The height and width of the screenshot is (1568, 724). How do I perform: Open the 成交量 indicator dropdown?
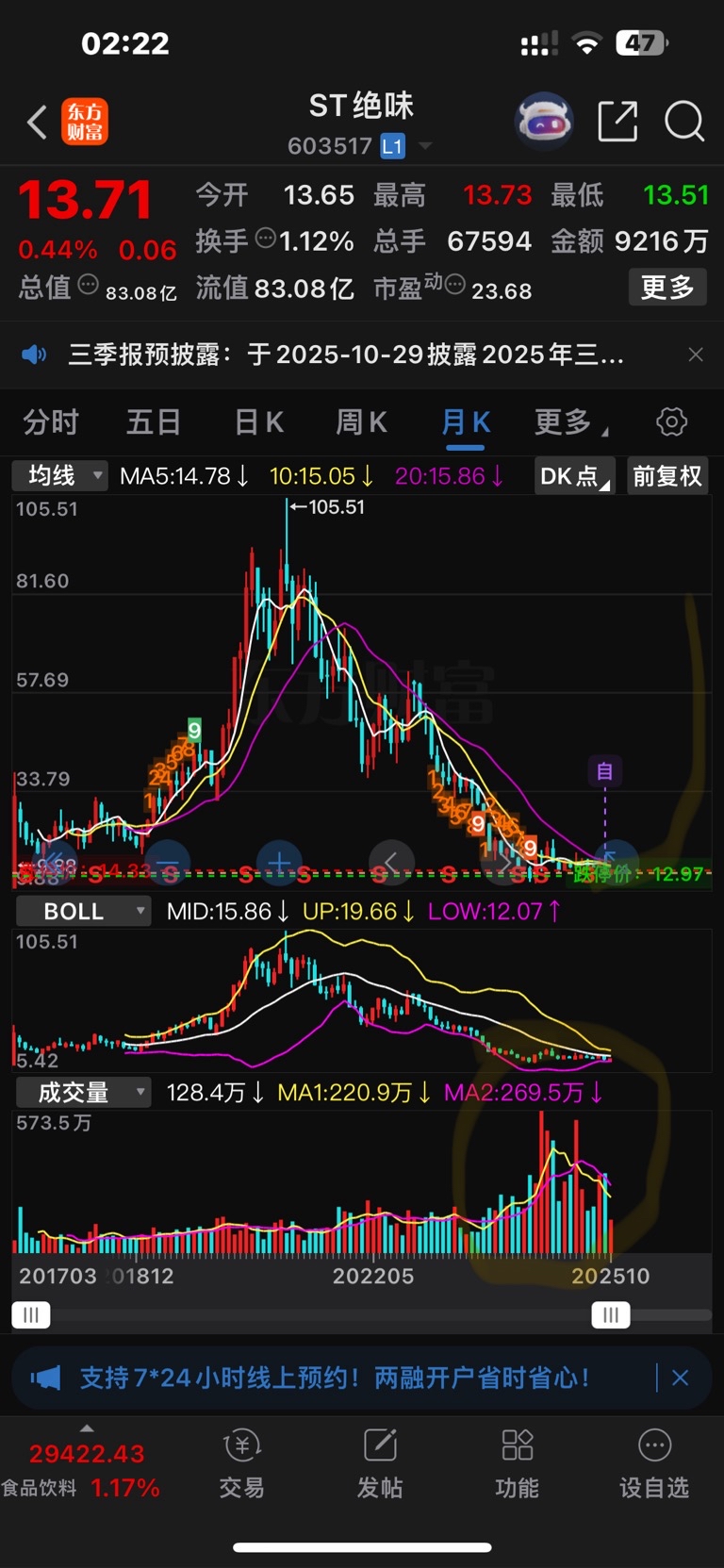pyautogui.click(x=84, y=1092)
